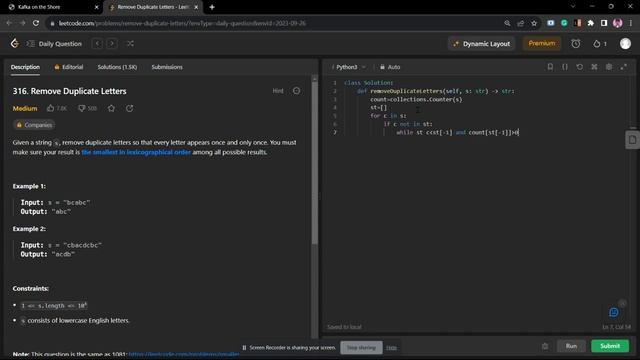The width and height of the screenshot is (640, 360).
Task: Share the problem using share icon
Action: coord(129,108)
